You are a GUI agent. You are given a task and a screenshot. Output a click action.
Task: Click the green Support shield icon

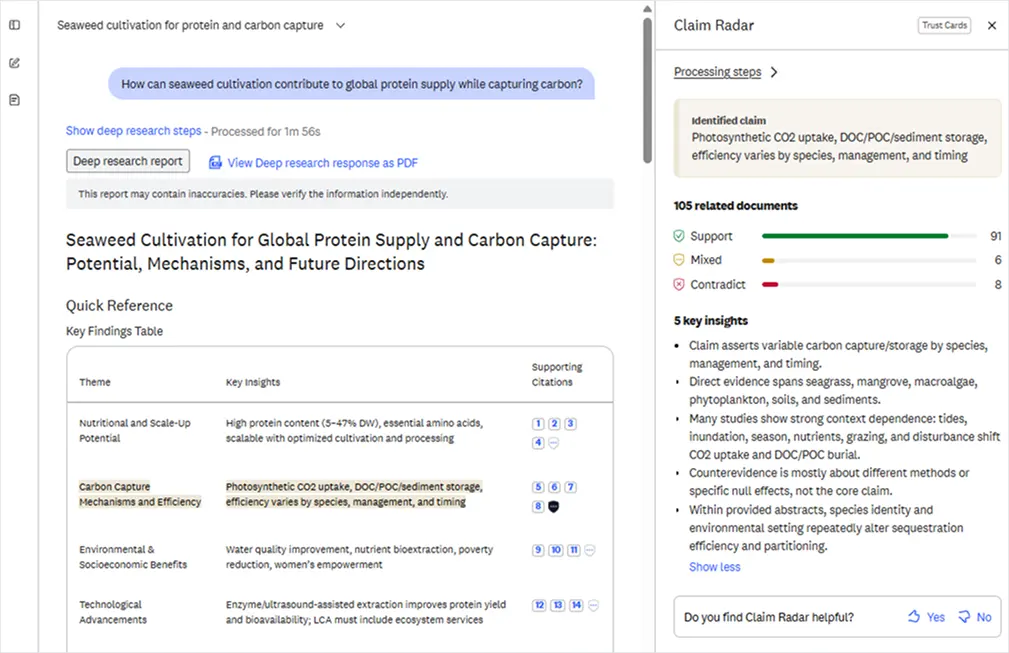[679, 236]
